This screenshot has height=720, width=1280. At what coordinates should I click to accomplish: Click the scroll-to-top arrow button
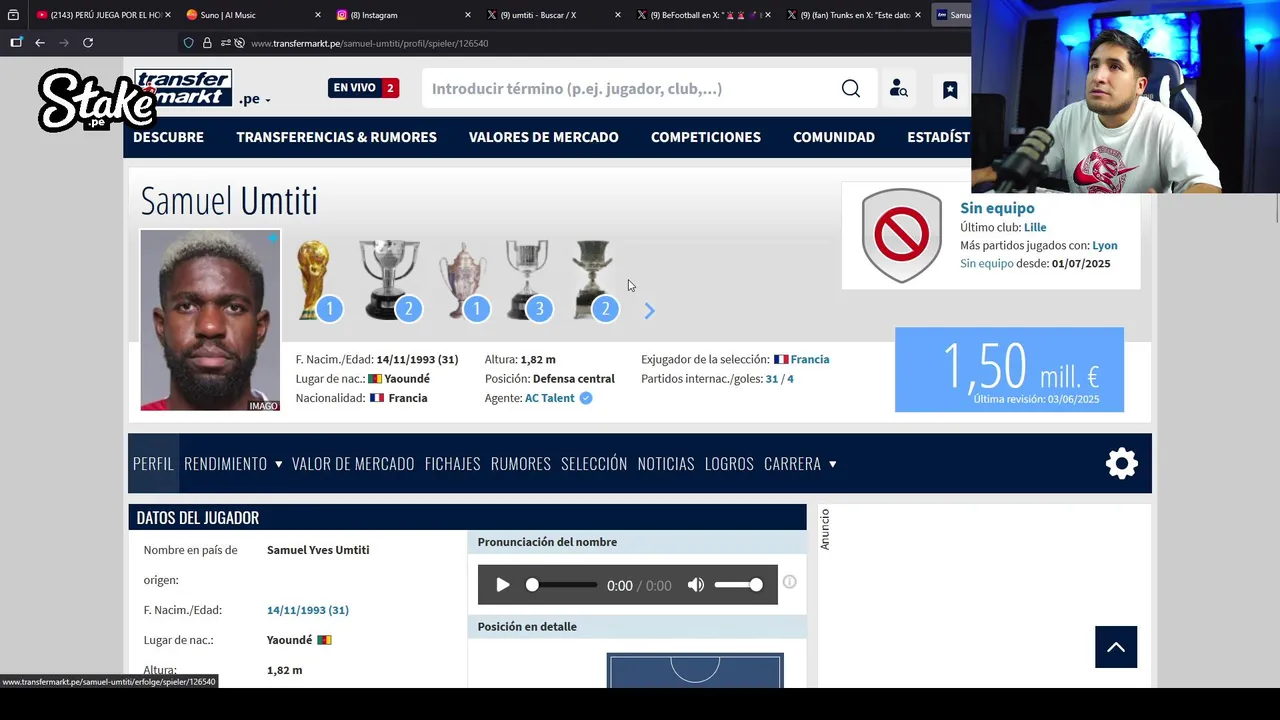(x=1116, y=647)
